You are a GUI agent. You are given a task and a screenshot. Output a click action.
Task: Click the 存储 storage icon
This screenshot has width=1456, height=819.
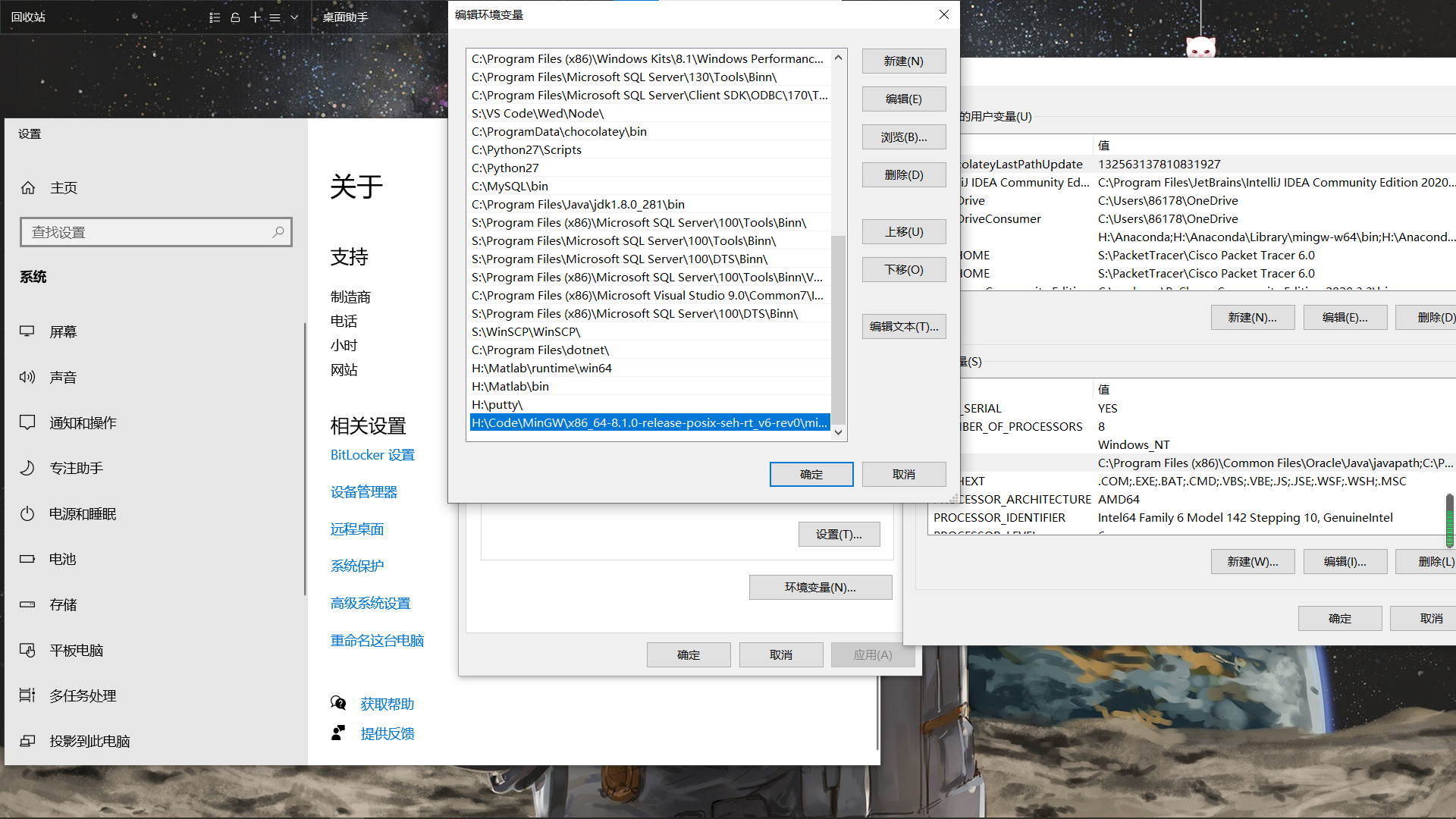pyautogui.click(x=27, y=604)
